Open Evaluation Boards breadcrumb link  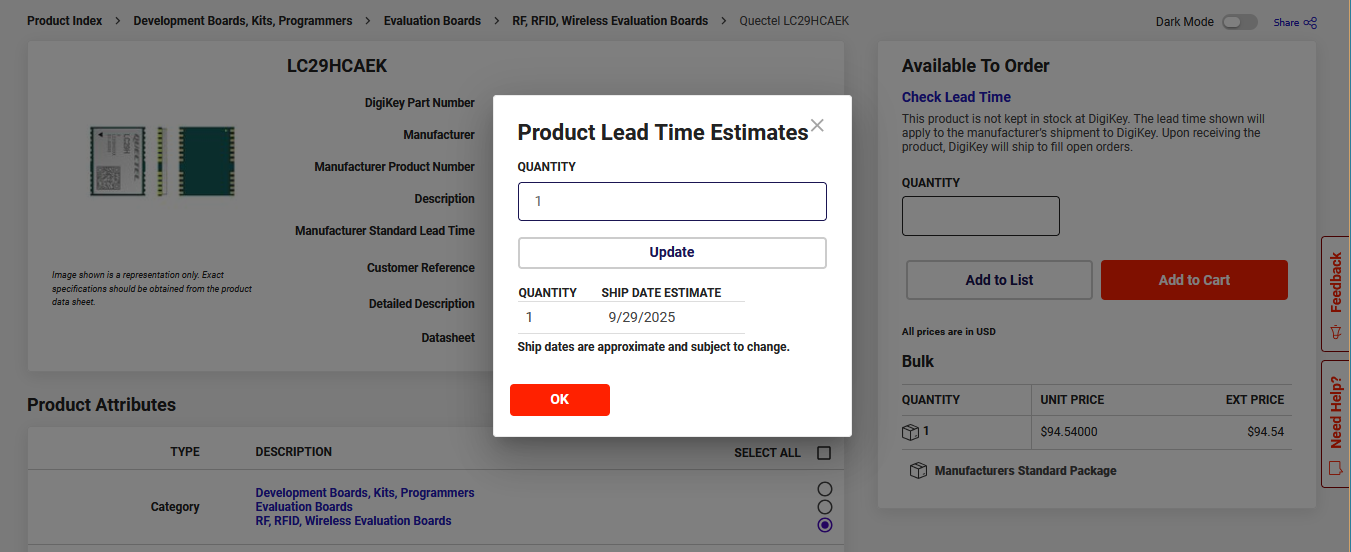(432, 21)
